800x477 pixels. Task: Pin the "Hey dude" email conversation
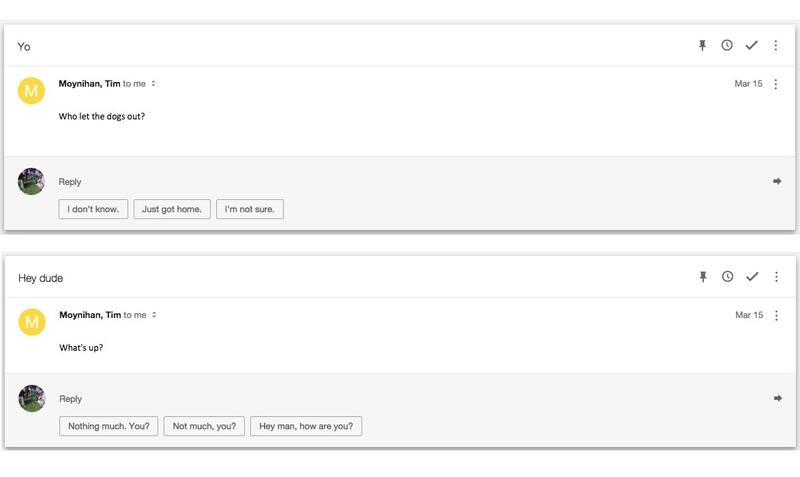click(x=702, y=277)
